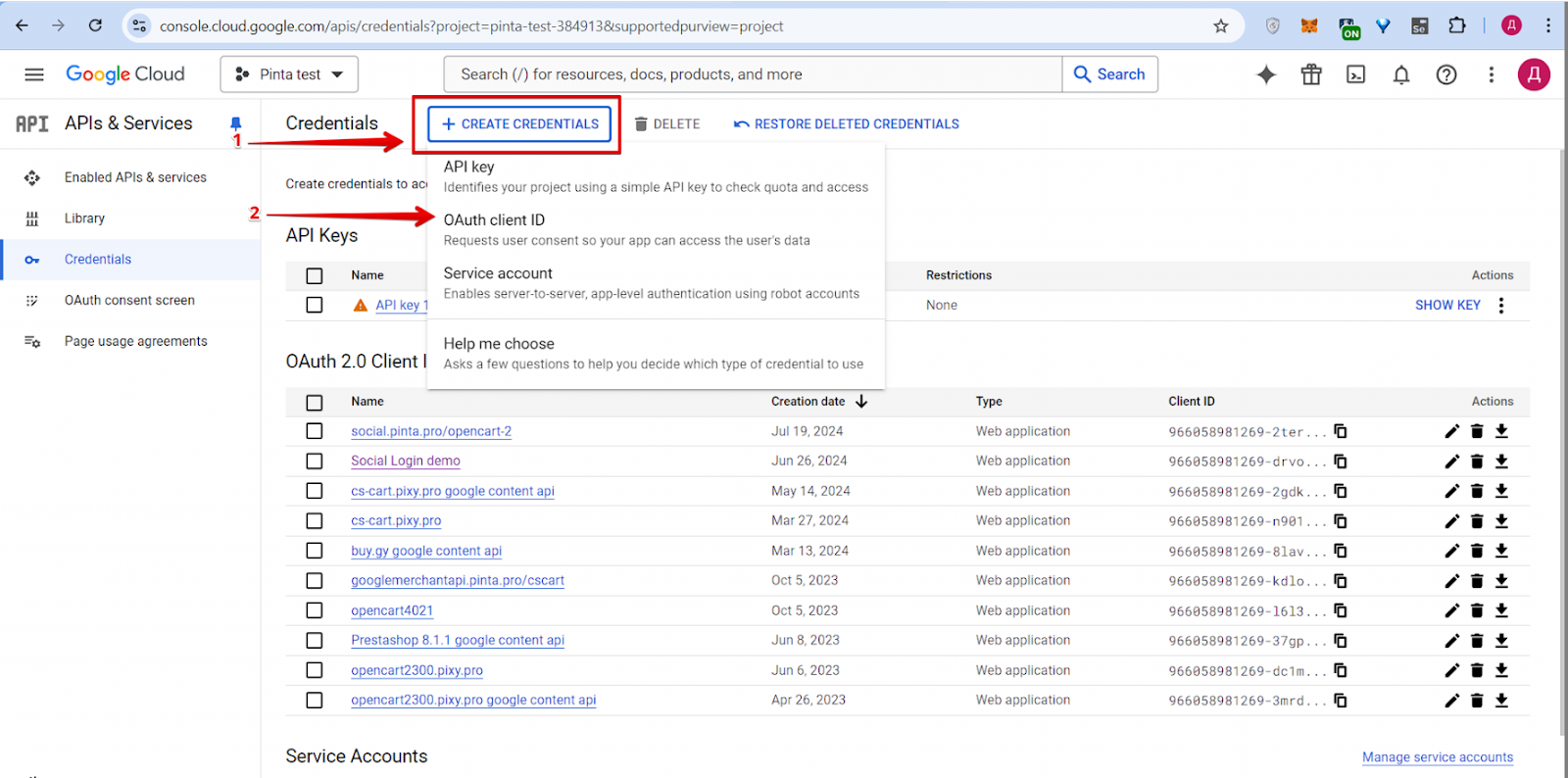Image resolution: width=1568 pixels, height=778 pixels.
Task: Click the browser address bar URL
Action: pos(471,26)
